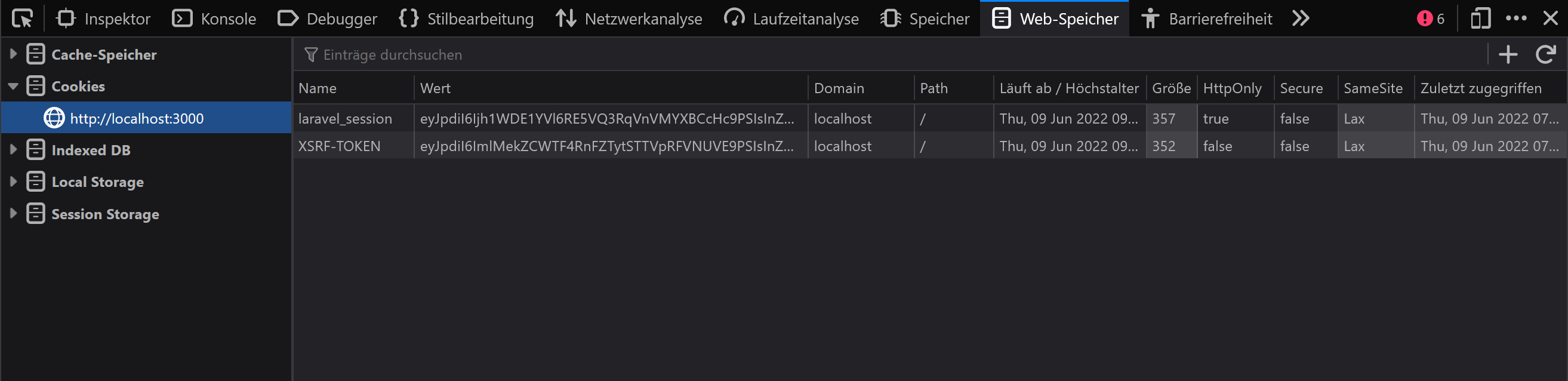Viewport: 1568px width, 381px height.
Task: Open the Netzwerkanalyse tab
Action: 628,19
